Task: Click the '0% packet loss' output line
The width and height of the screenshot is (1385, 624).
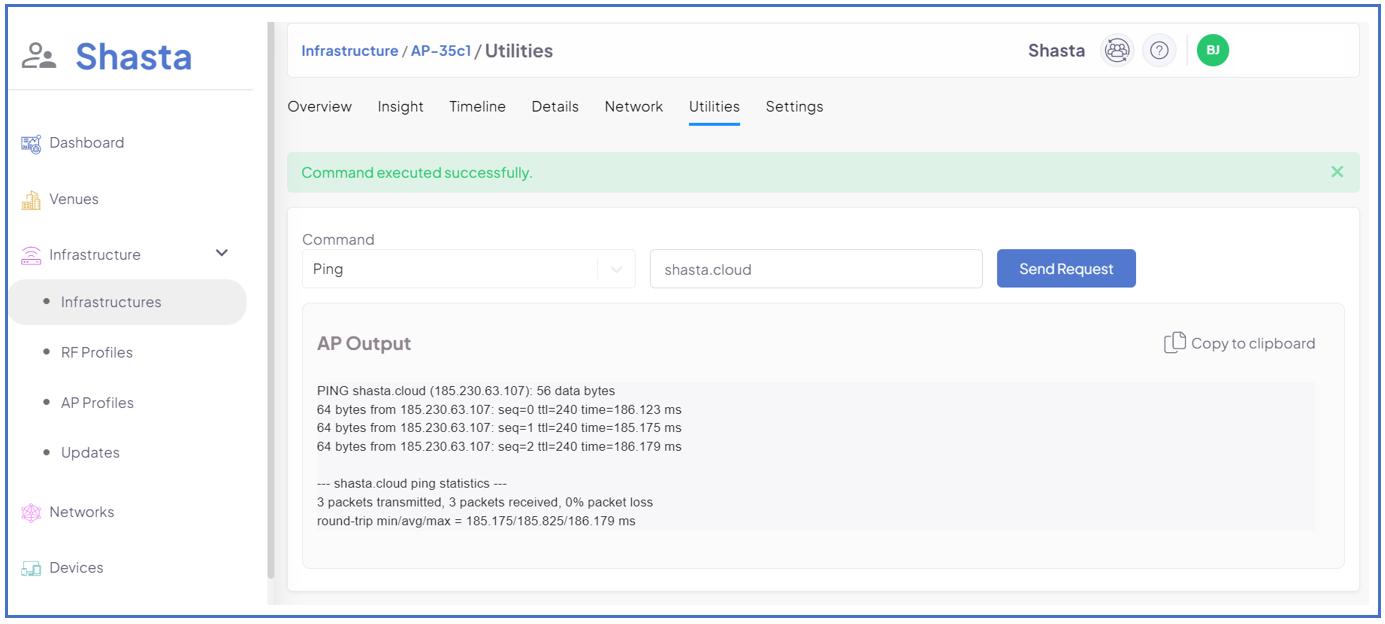Action: coord(485,502)
